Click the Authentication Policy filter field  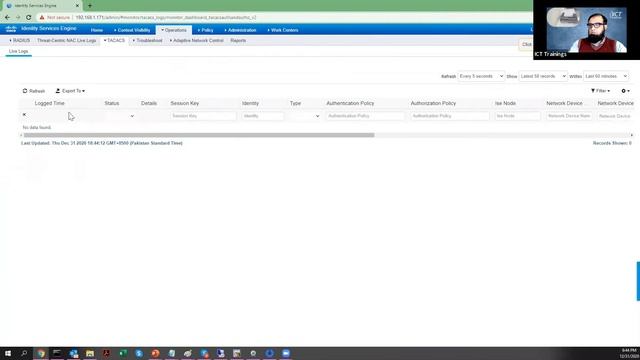(365, 116)
